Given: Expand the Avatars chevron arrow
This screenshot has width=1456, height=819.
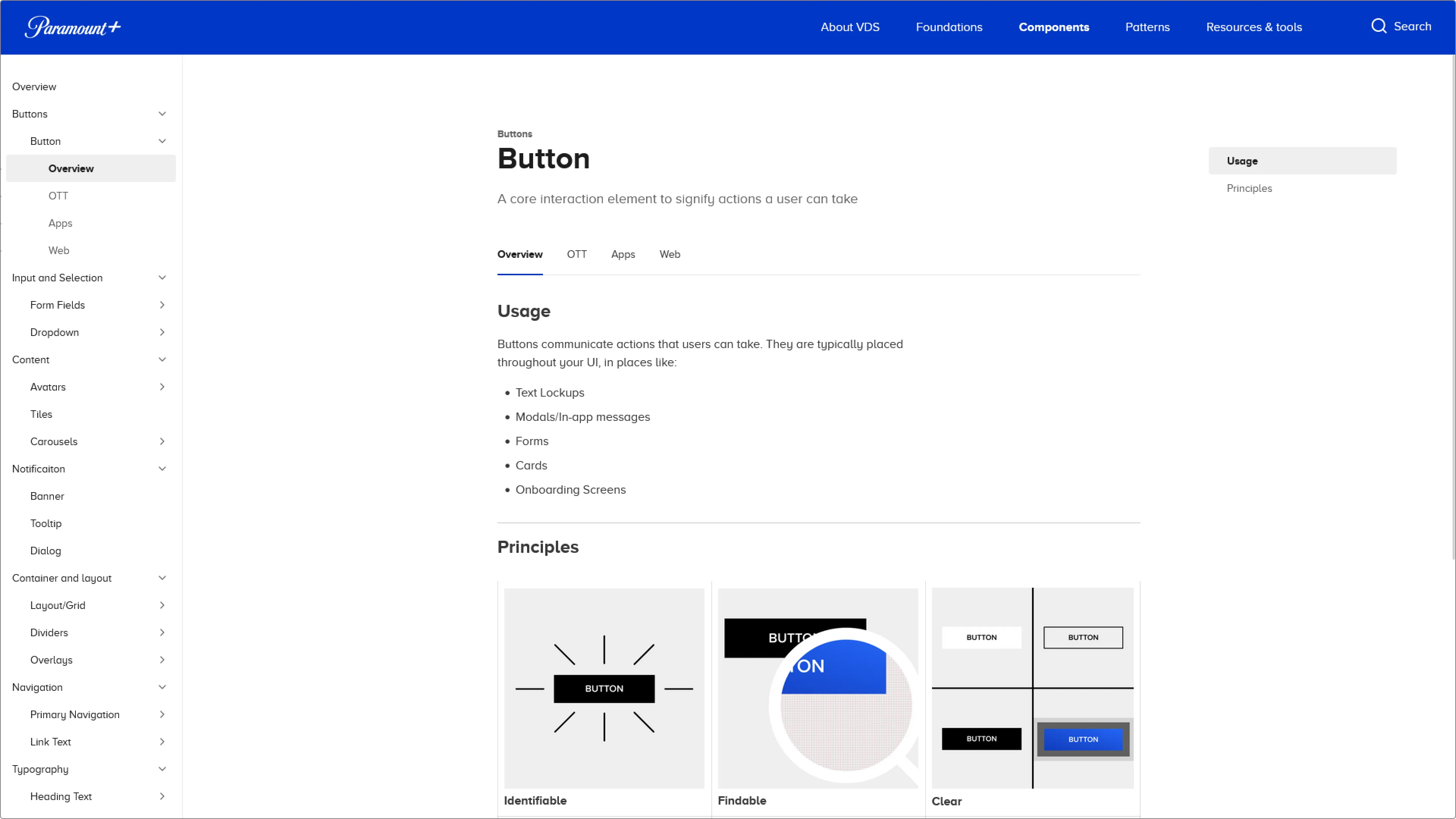Looking at the screenshot, I should [x=162, y=387].
